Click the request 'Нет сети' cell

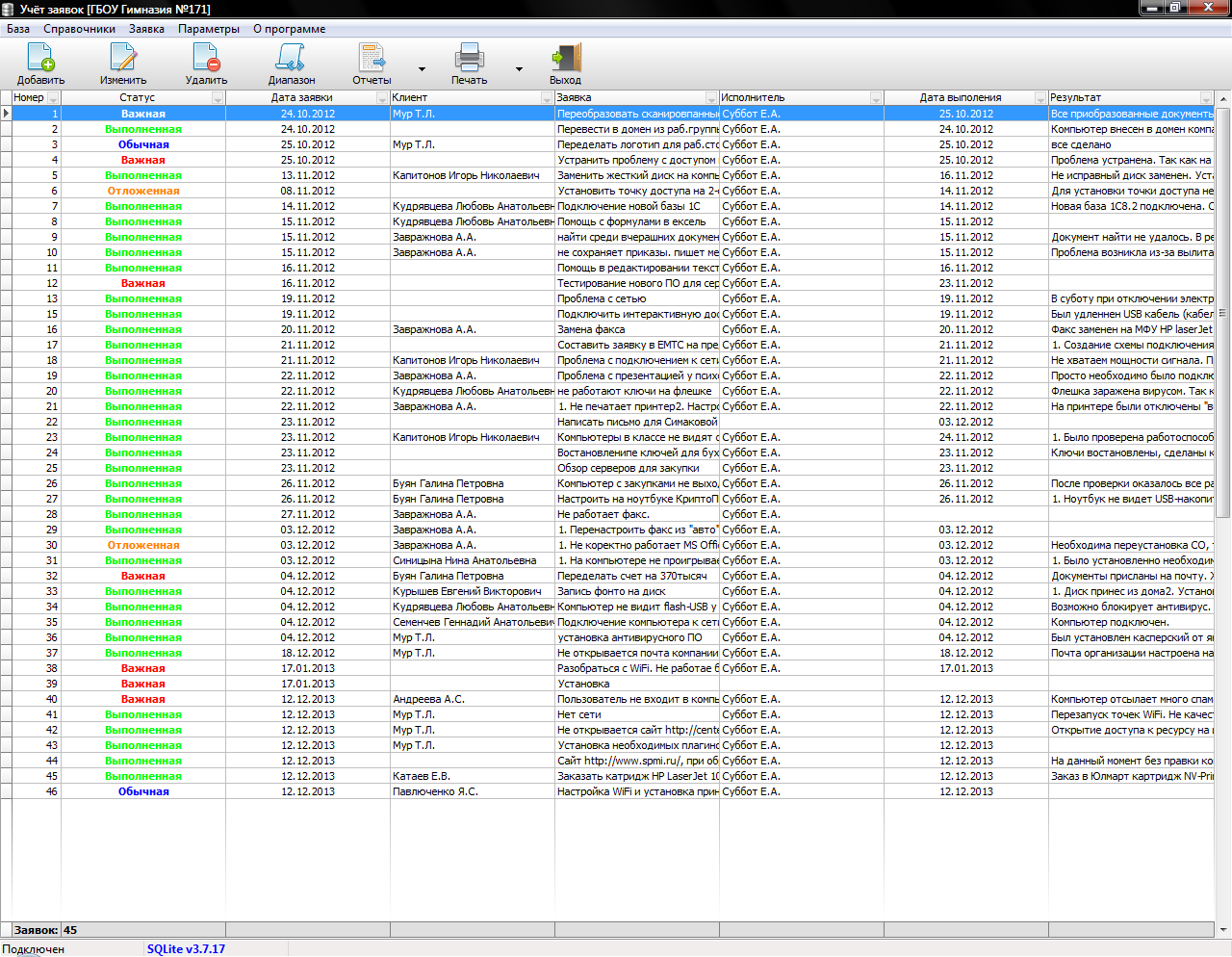(x=637, y=714)
